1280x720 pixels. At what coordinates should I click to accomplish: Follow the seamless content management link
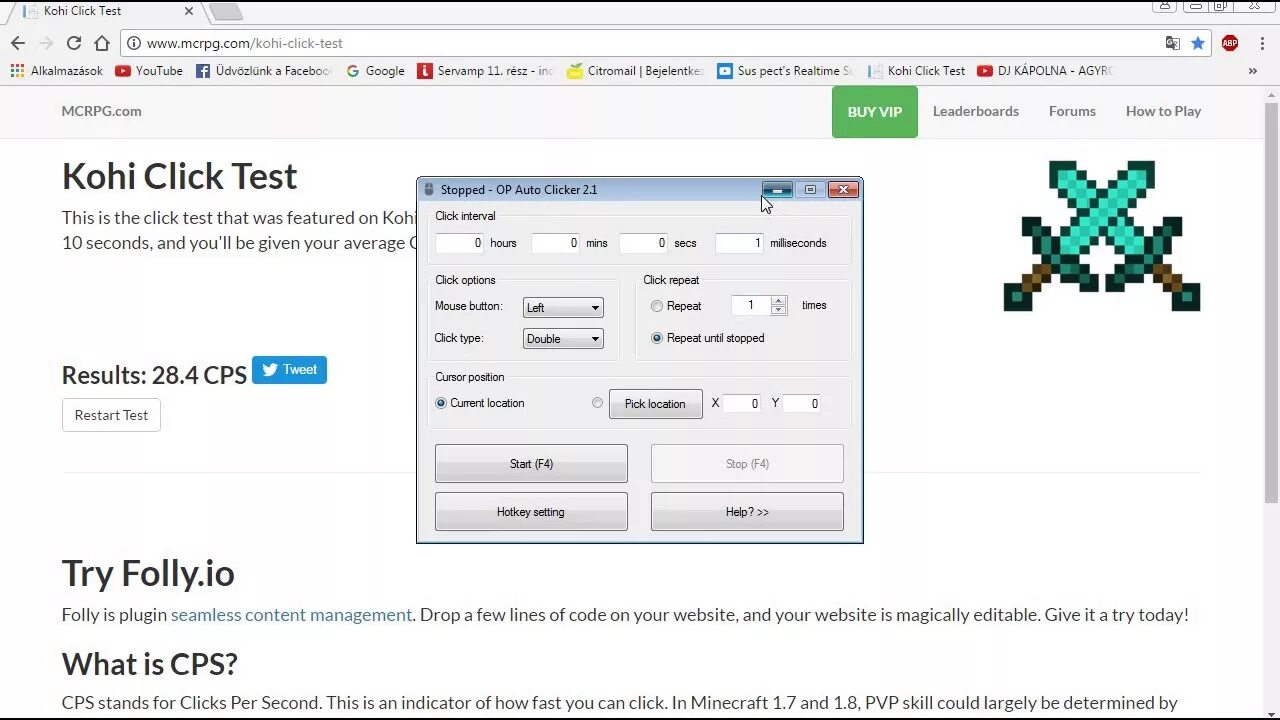coord(291,615)
